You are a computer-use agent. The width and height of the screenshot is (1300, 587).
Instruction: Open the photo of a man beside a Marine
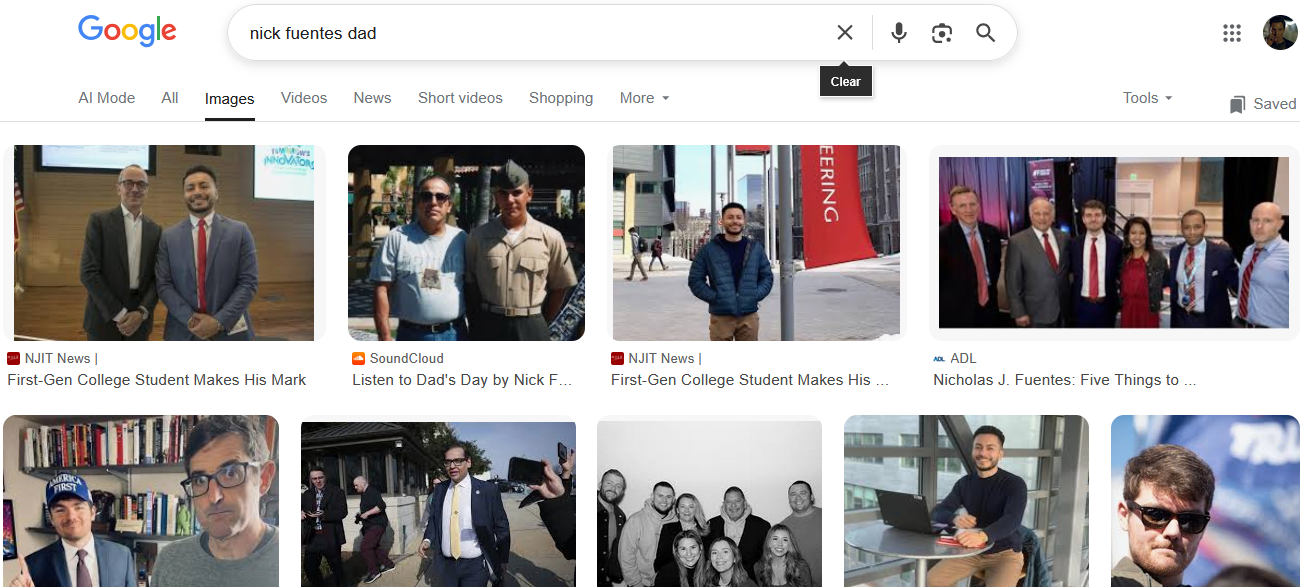click(466, 243)
